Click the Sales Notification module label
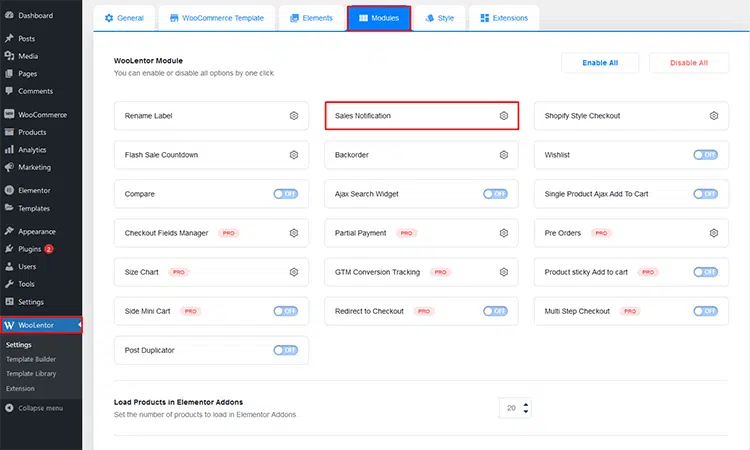This screenshot has width=750, height=450. pos(363,116)
